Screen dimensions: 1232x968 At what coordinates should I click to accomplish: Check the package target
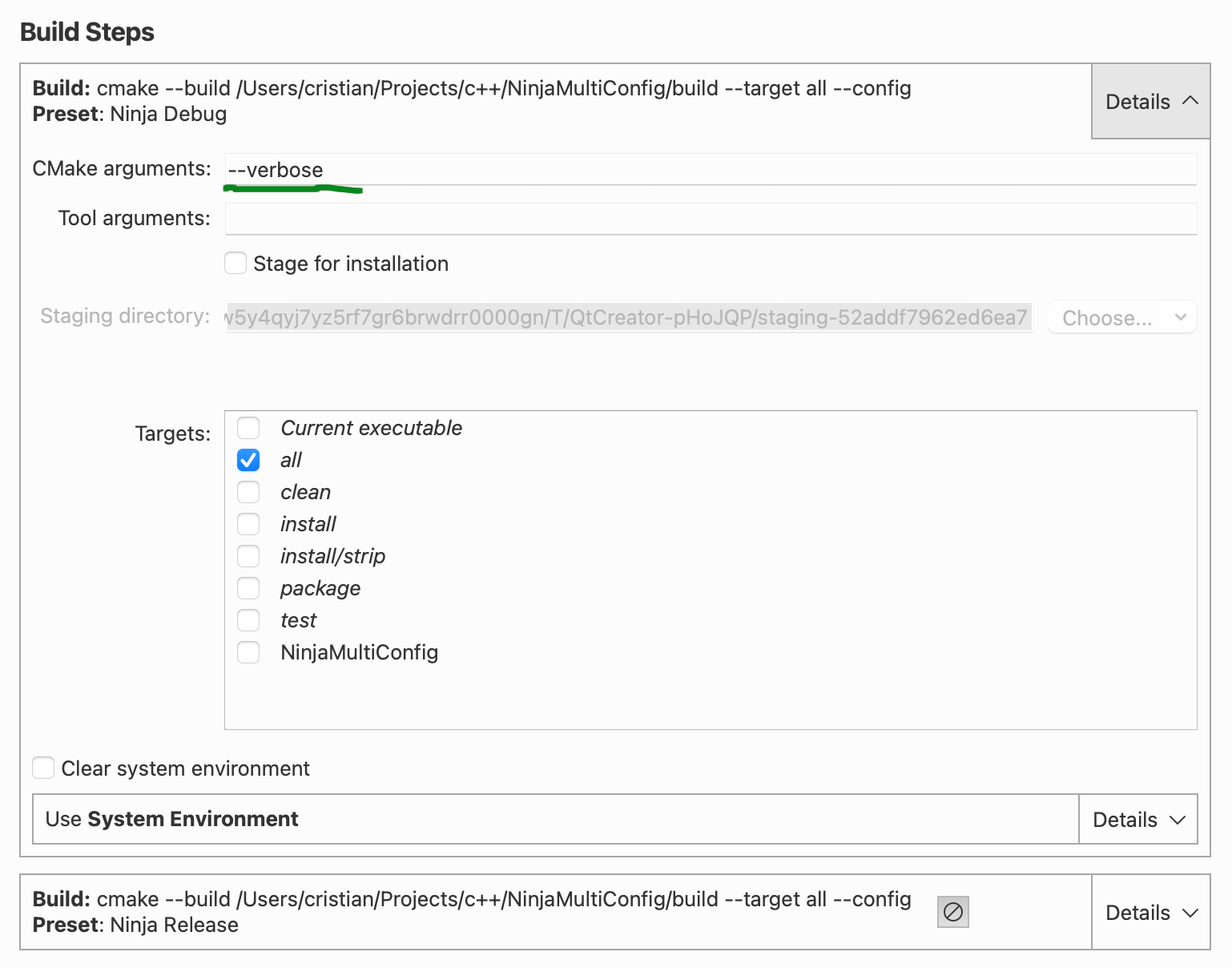(248, 588)
